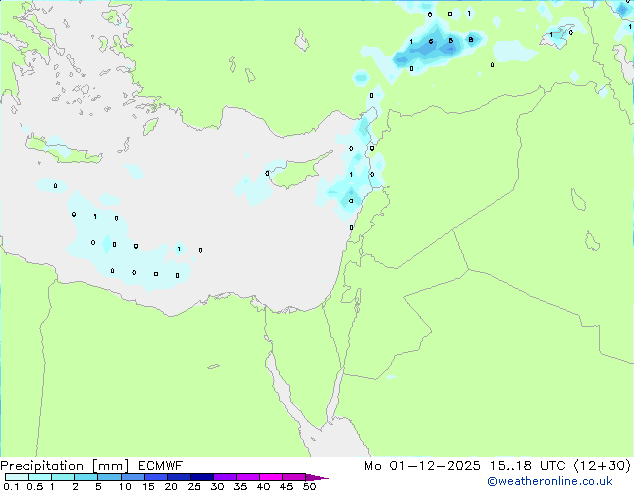This screenshot has height=490, width=634.
Task: Click the 'Precipitation' title word
Action: point(42,466)
